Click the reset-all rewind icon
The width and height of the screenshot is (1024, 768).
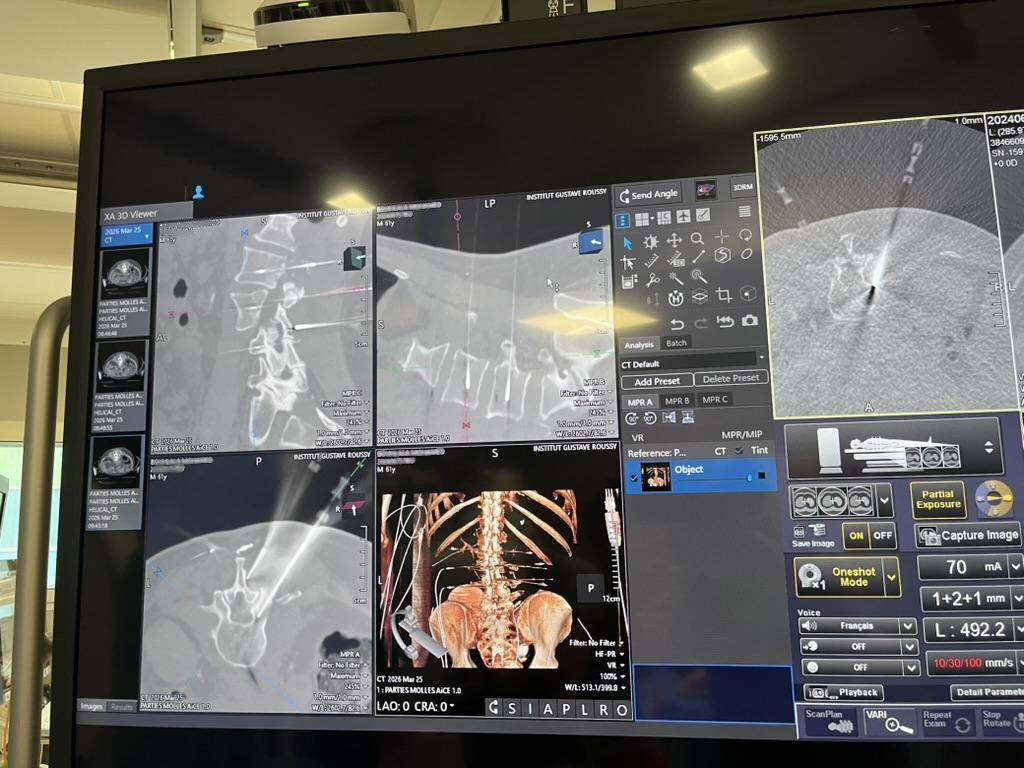point(725,321)
